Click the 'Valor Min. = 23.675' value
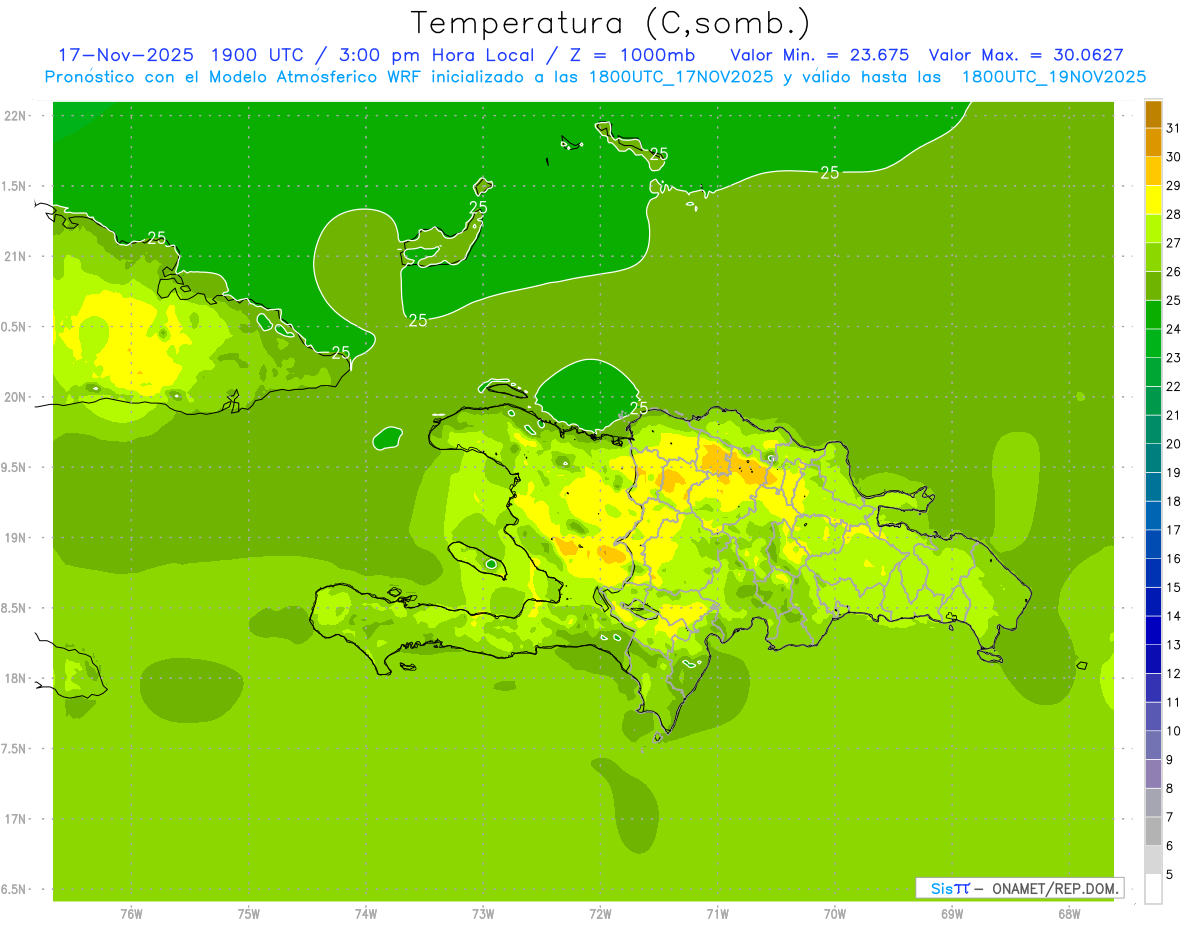1200x927 pixels. click(x=820, y=55)
